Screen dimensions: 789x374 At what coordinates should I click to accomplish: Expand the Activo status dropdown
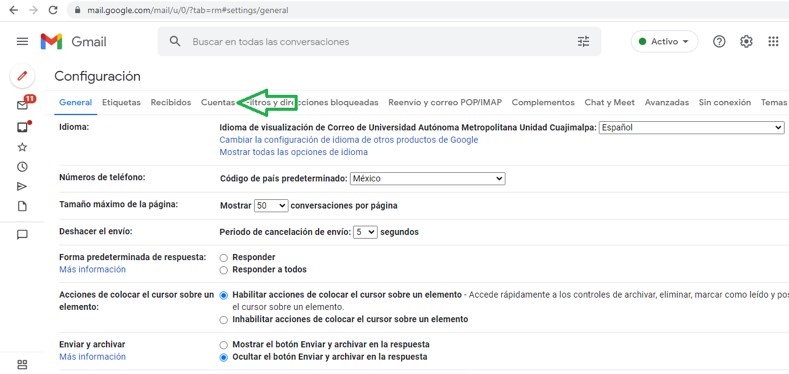click(x=664, y=42)
